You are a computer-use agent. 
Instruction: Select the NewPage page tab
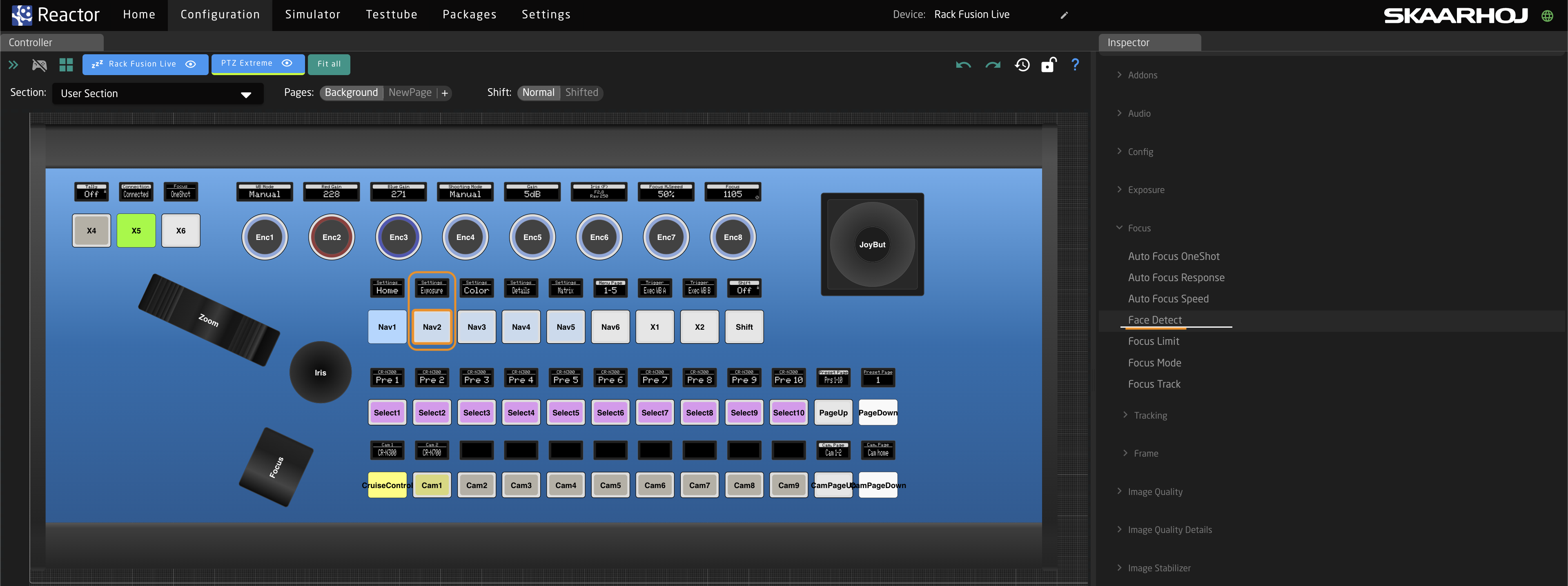[410, 93]
